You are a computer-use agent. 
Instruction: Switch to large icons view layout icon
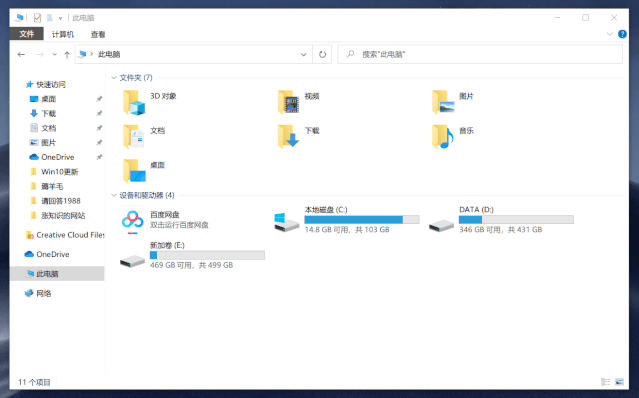pyautogui.click(x=619, y=382)
